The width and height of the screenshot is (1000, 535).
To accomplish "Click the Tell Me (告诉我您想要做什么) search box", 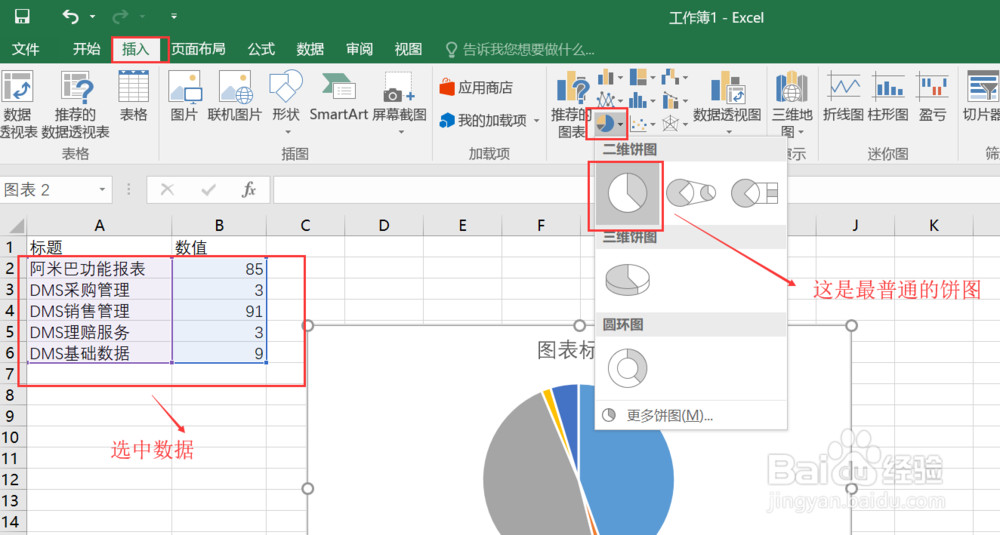I will pos(520,49).
